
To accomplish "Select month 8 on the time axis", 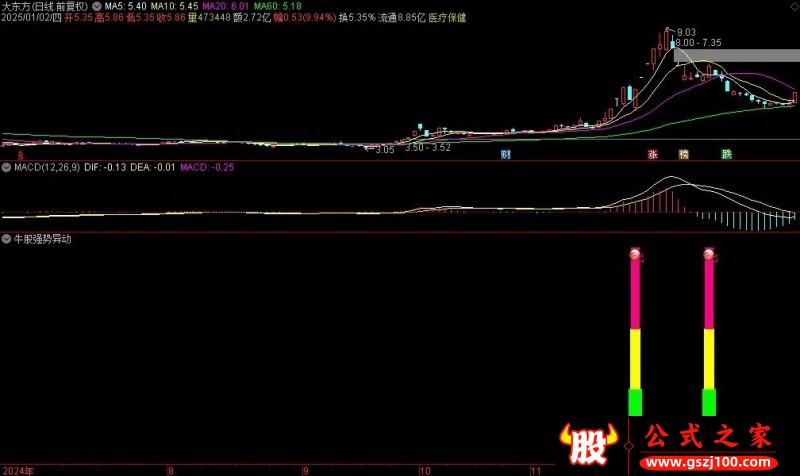I will point(170,471).
